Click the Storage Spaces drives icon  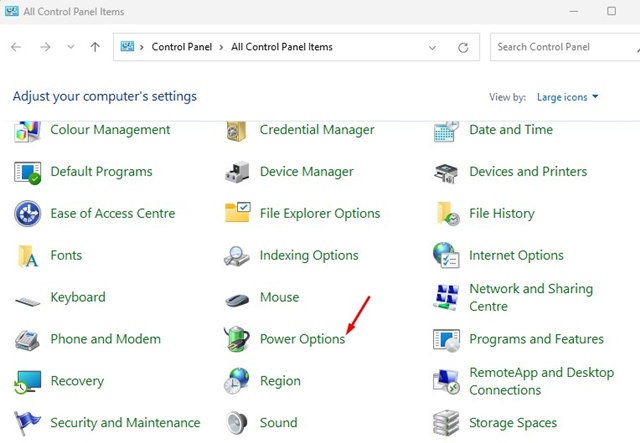click(x=446, y=423)
